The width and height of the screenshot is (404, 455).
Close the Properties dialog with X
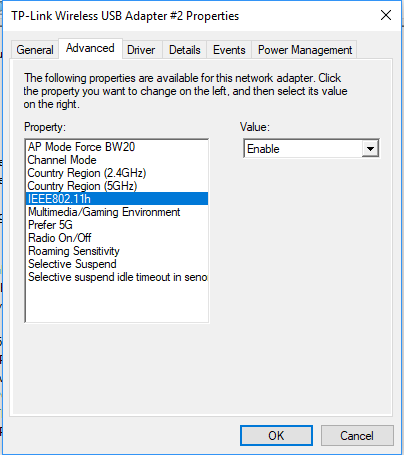pyautogui.click(x=386, y=15)
